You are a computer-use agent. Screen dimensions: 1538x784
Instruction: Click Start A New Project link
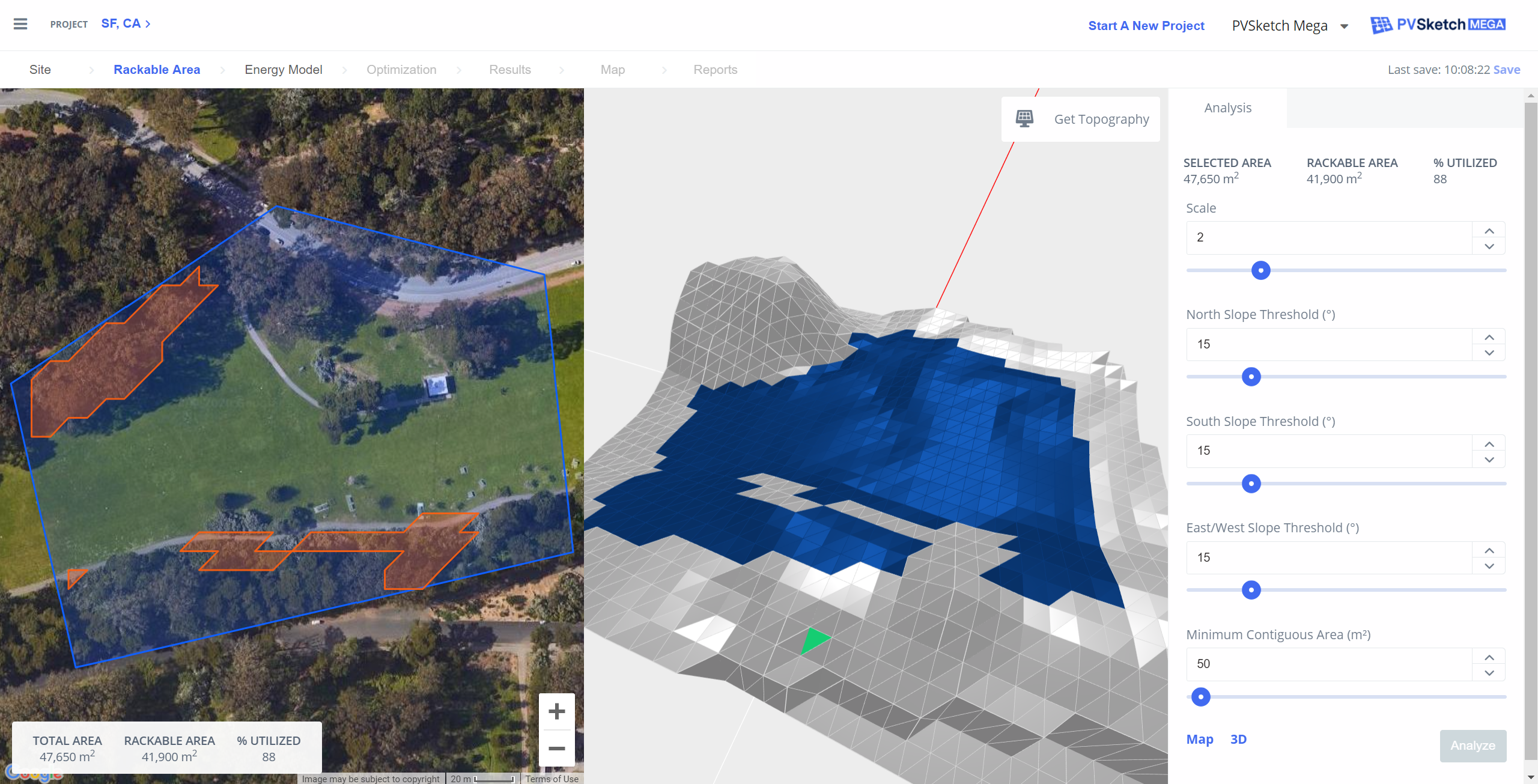1146,26
